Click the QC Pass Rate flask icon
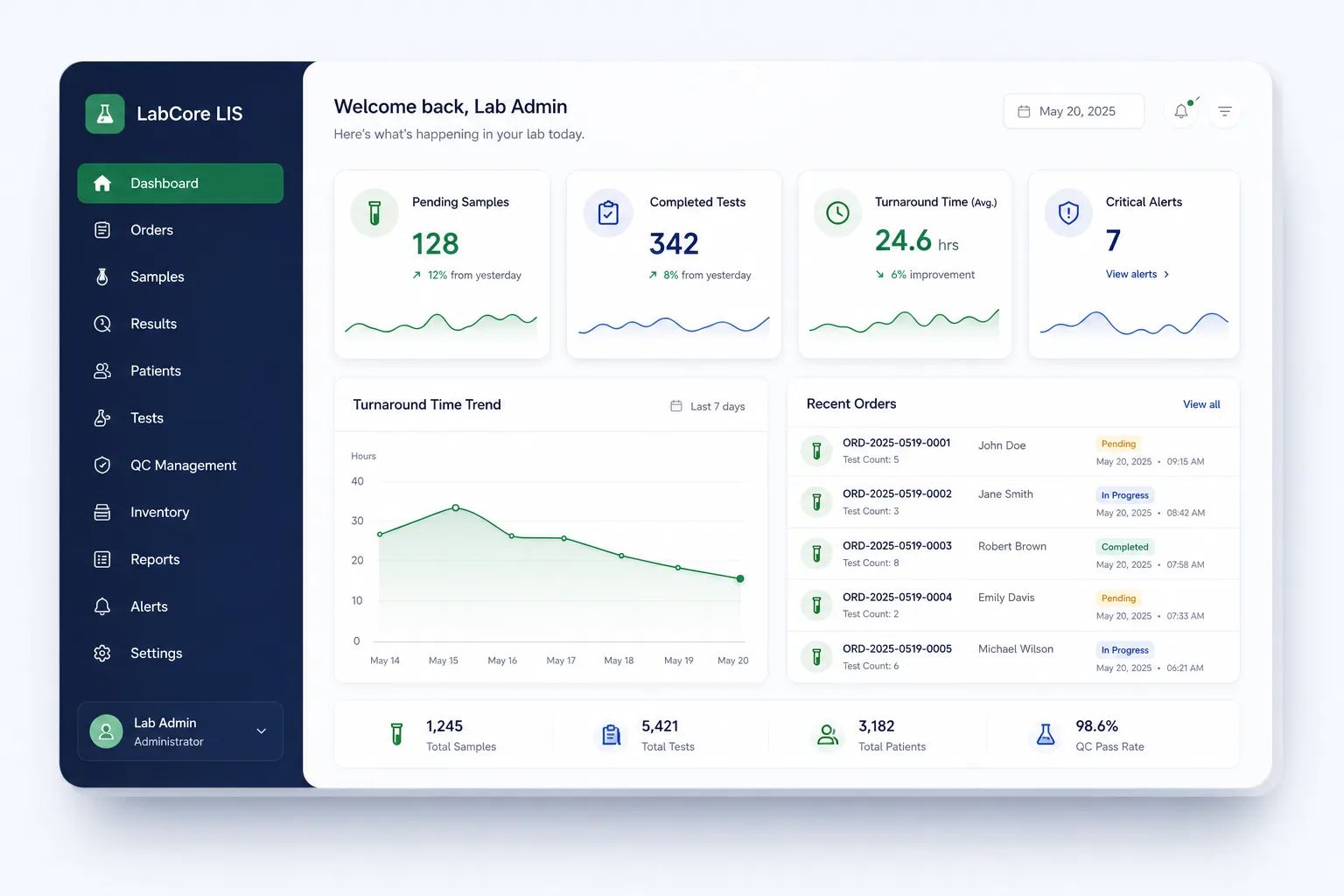Screen dimensions: 1344x896 pos(1045,735)
